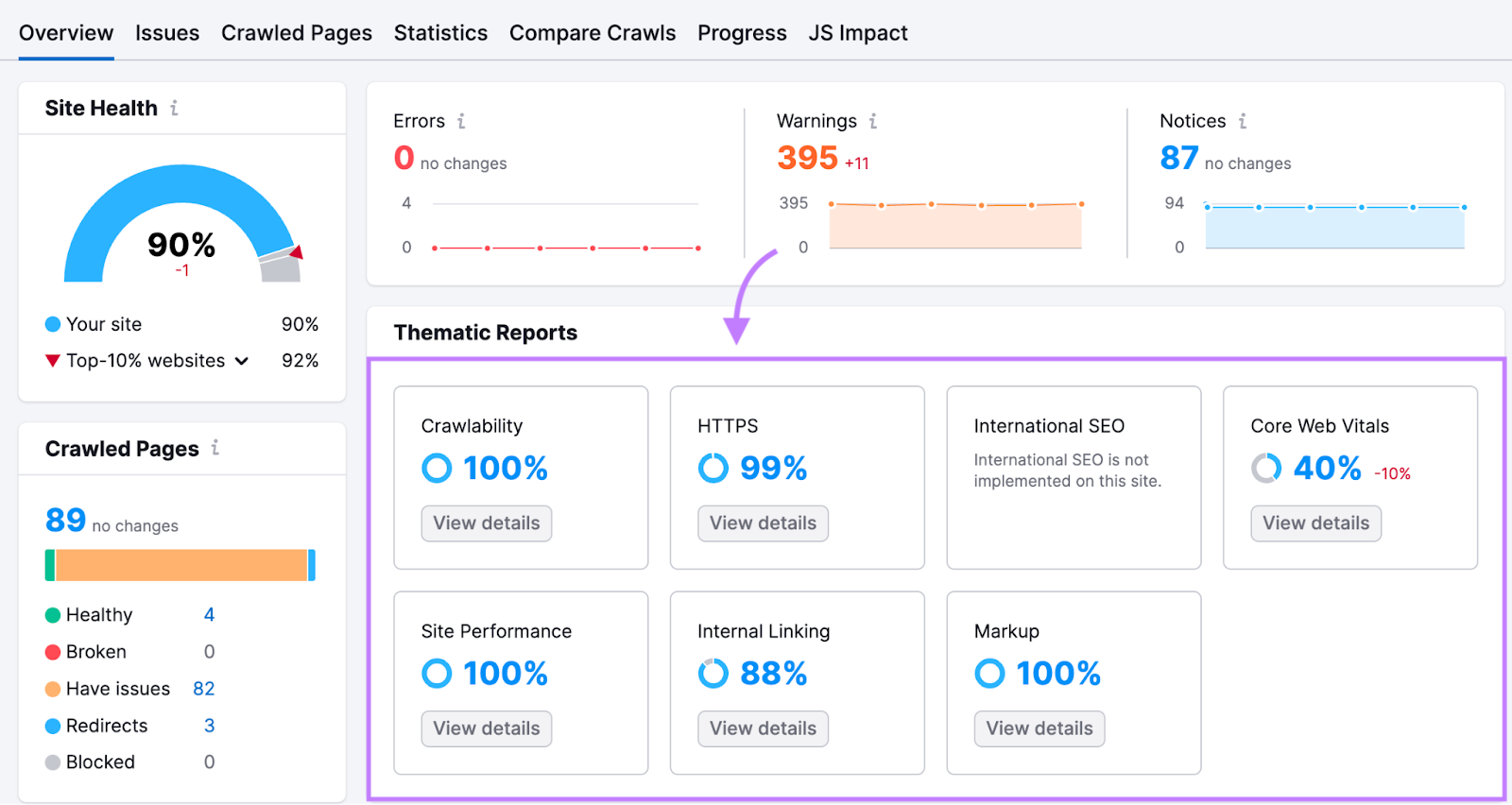Click the orange segment of crawled pages bar

pyautogui.click(x=181, y=565)
